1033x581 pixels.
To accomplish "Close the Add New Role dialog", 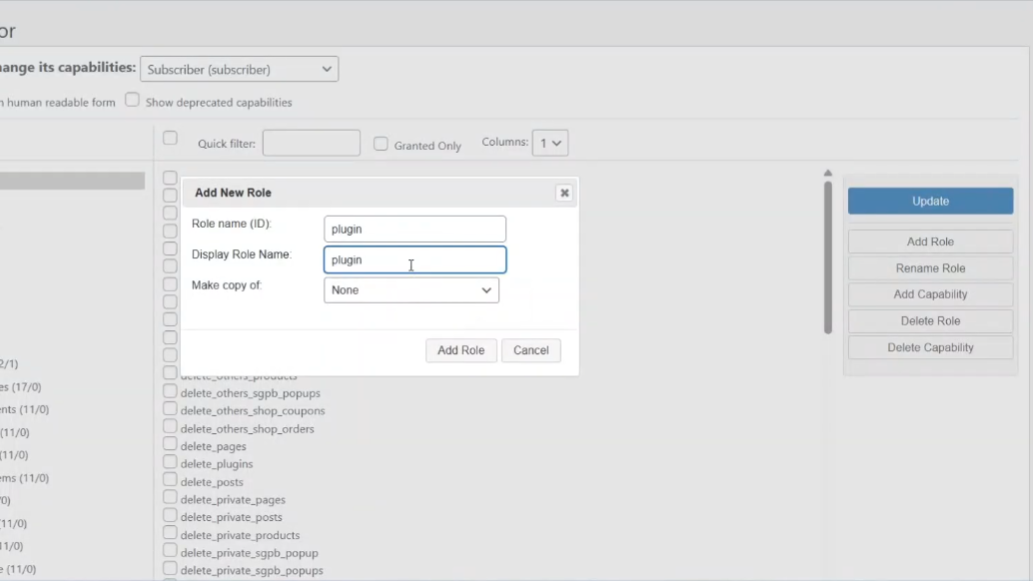I will (564, 192).
